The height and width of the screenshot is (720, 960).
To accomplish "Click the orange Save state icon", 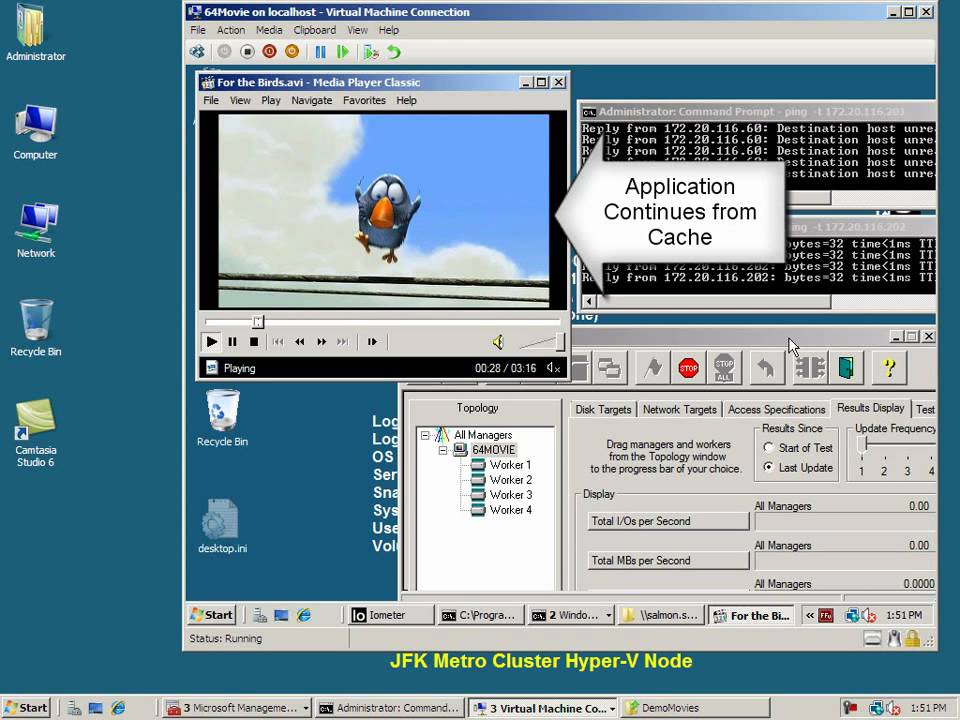I will point(292,52).
